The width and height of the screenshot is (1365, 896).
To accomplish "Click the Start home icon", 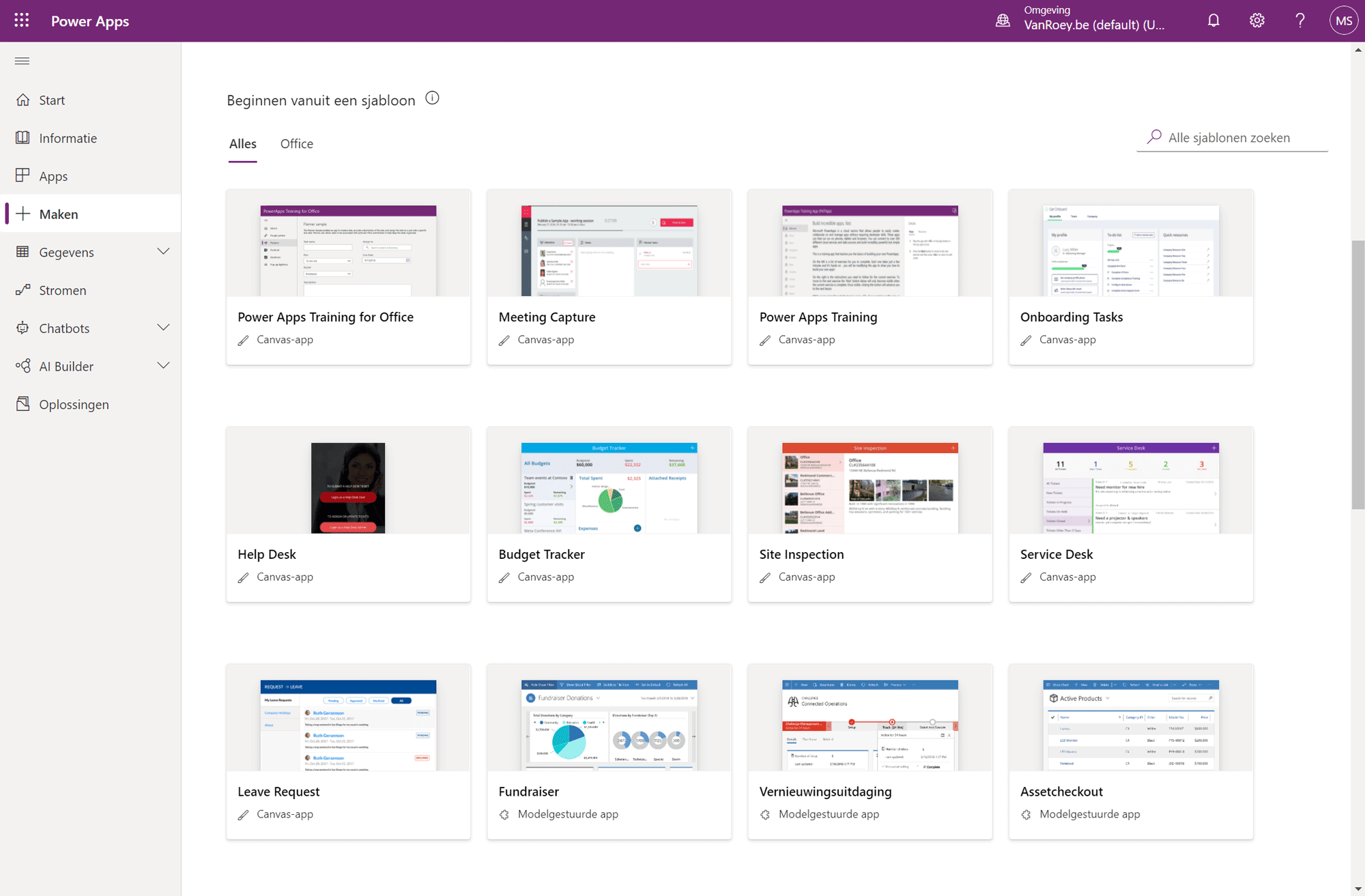I will pyautogui.click(x=23, y=100).
